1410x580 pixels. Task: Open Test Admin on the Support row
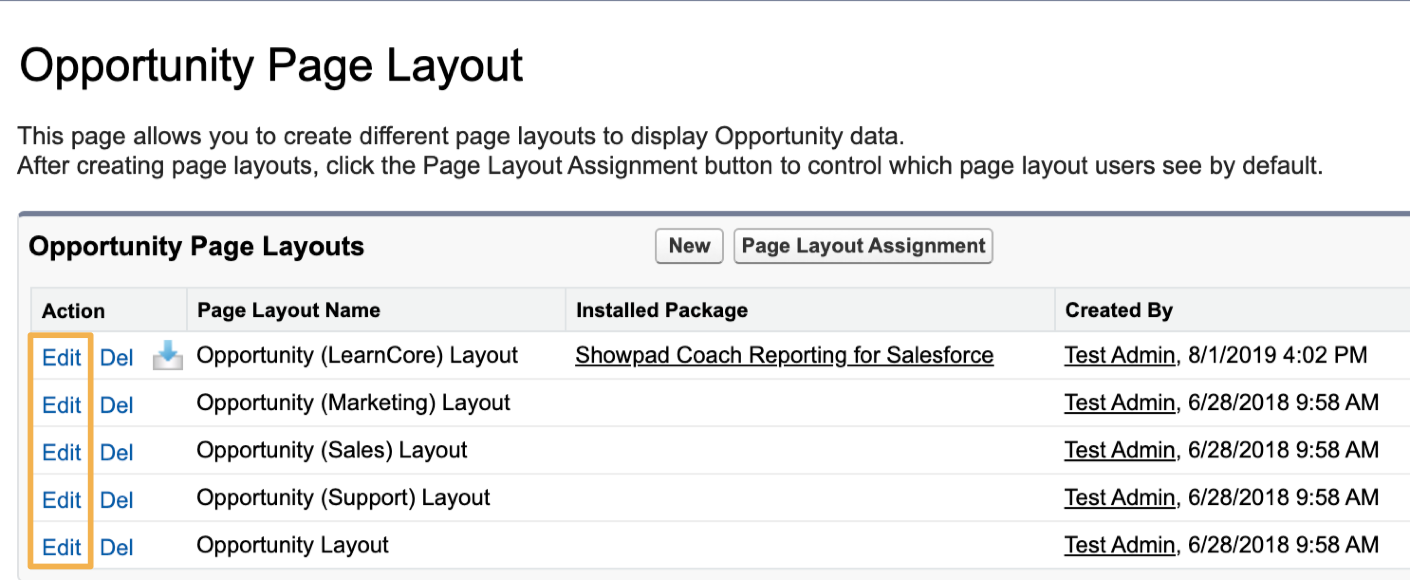[1119, 497]
